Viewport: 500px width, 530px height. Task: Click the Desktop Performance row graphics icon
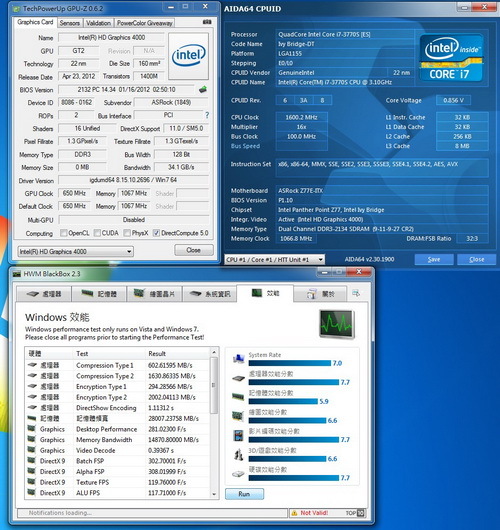31,429
